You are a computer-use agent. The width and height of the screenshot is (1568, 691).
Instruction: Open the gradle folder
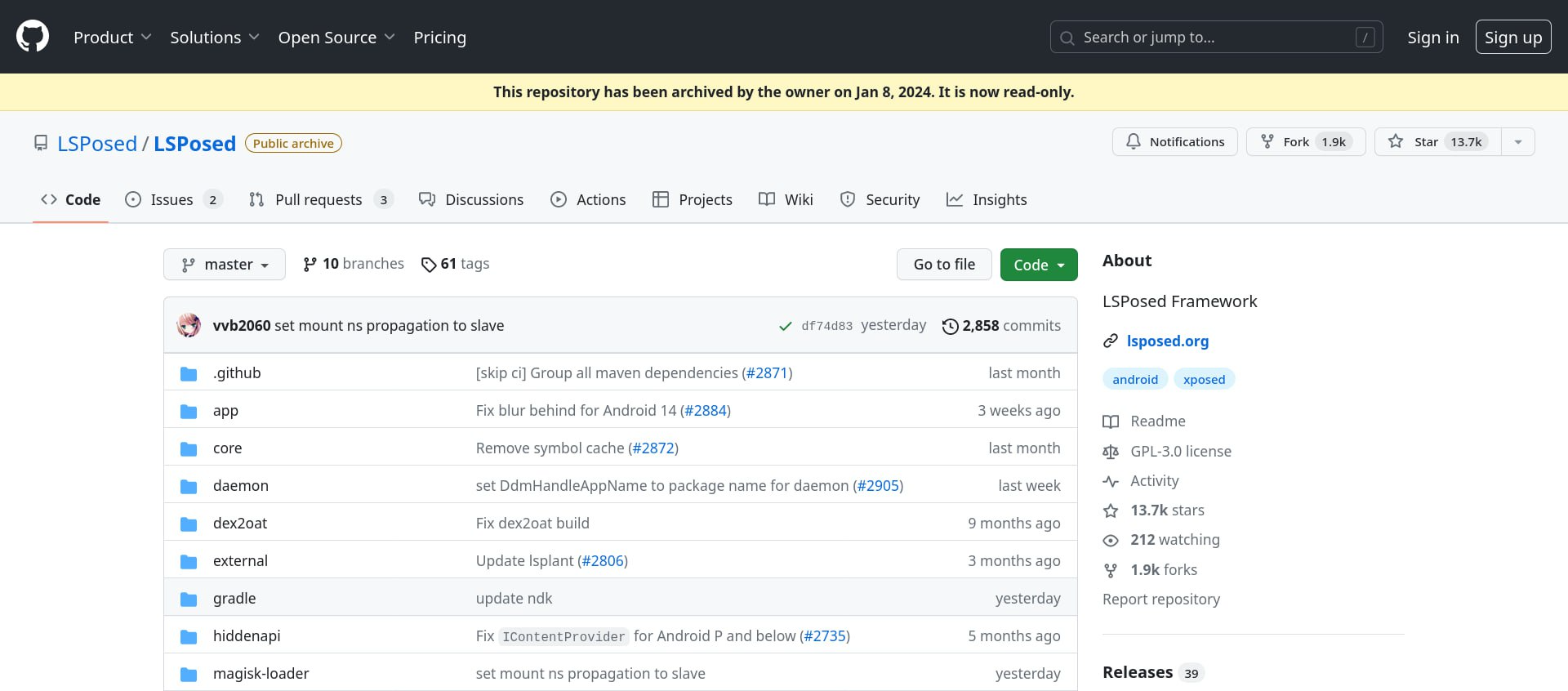234,599
